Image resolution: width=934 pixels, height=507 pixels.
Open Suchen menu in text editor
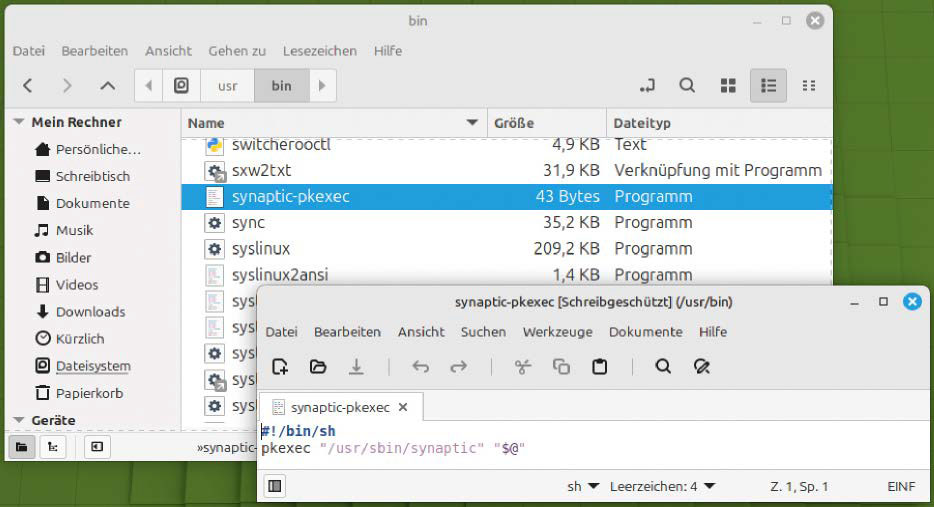(x=483, y=332)
